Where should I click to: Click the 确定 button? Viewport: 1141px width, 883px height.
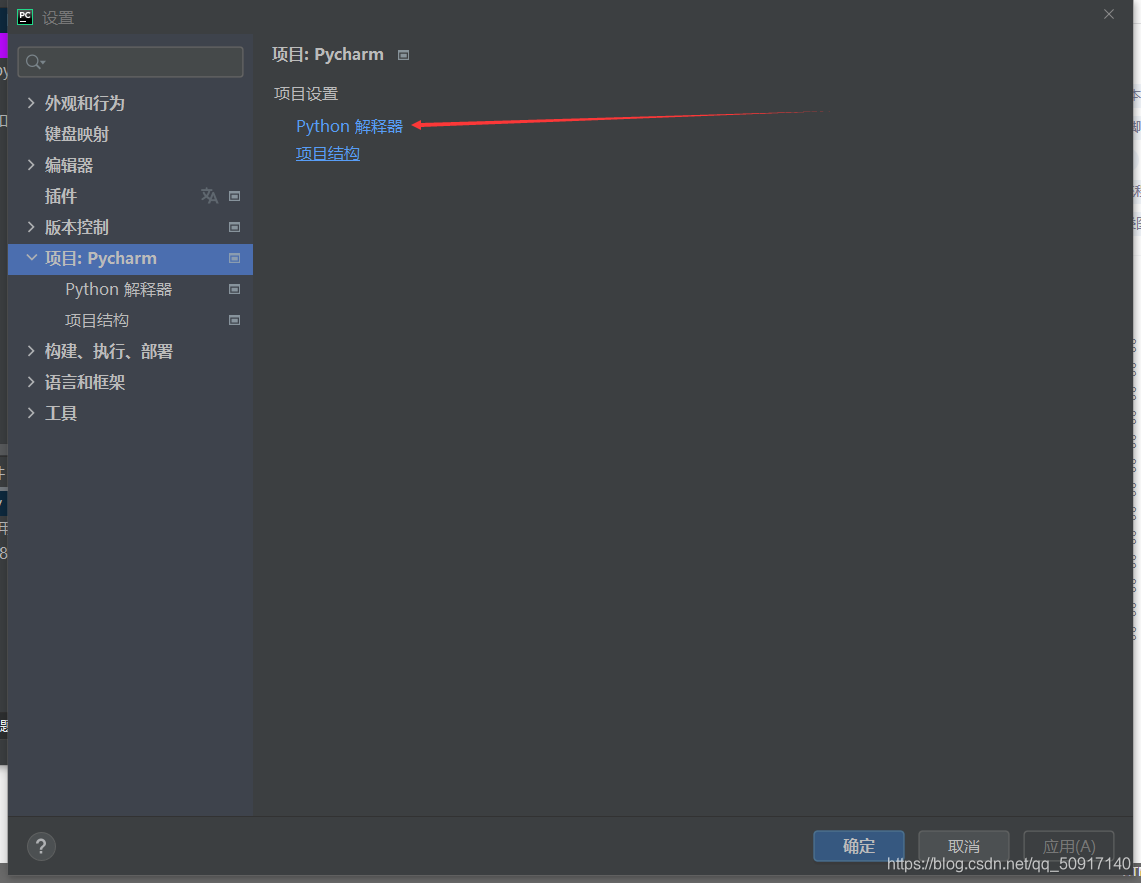(x=859, y=846)
